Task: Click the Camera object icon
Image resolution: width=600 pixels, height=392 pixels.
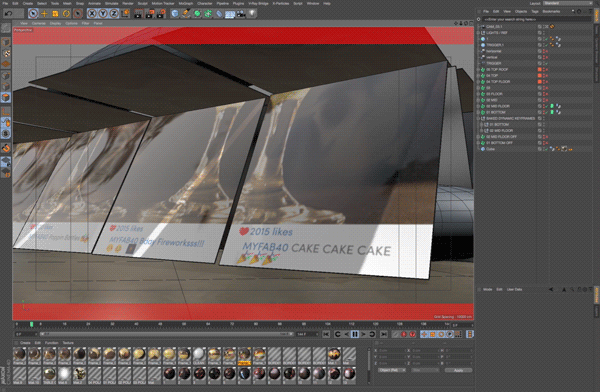Action: [x=241, y=14]
